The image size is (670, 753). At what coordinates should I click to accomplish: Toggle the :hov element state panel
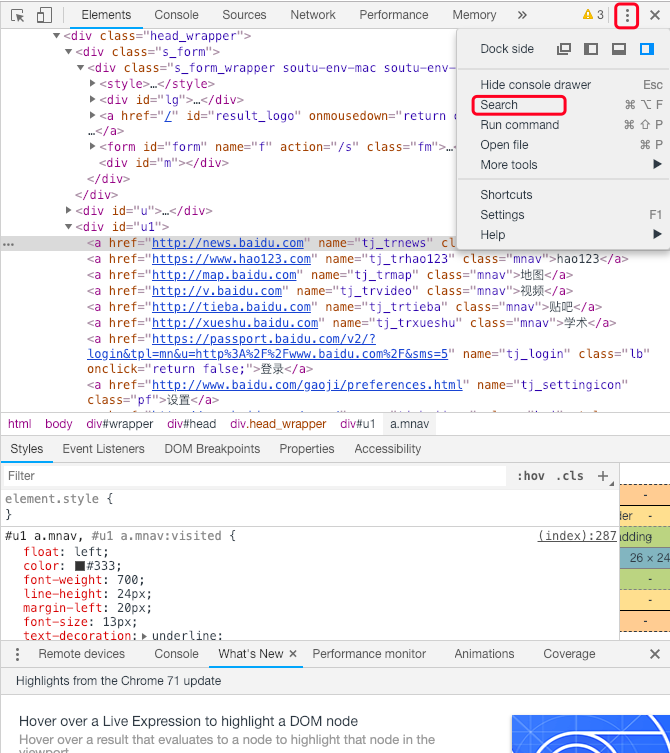point(530,476)
